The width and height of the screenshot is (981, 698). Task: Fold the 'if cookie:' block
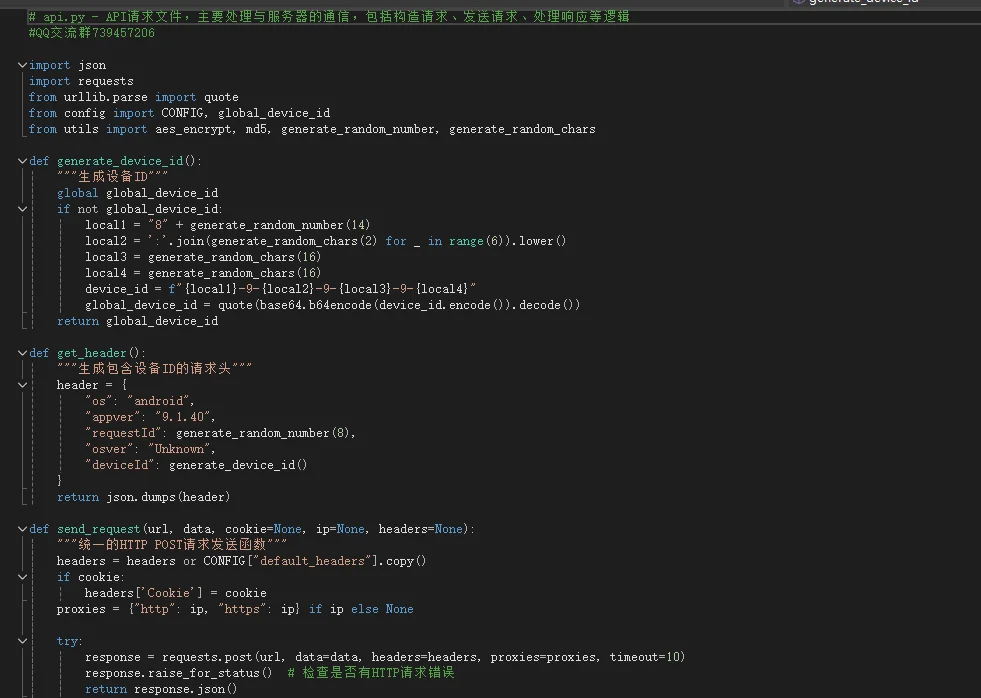coord(22,577)
